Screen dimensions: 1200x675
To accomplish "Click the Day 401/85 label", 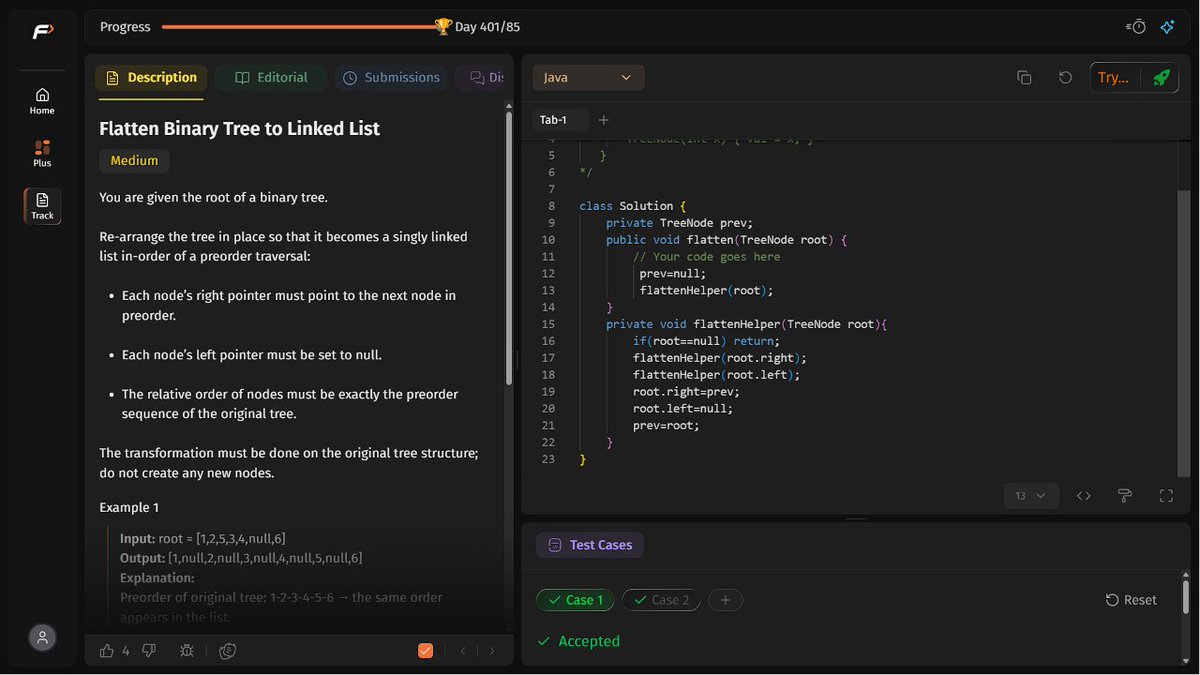I will [x=487, y=27].
